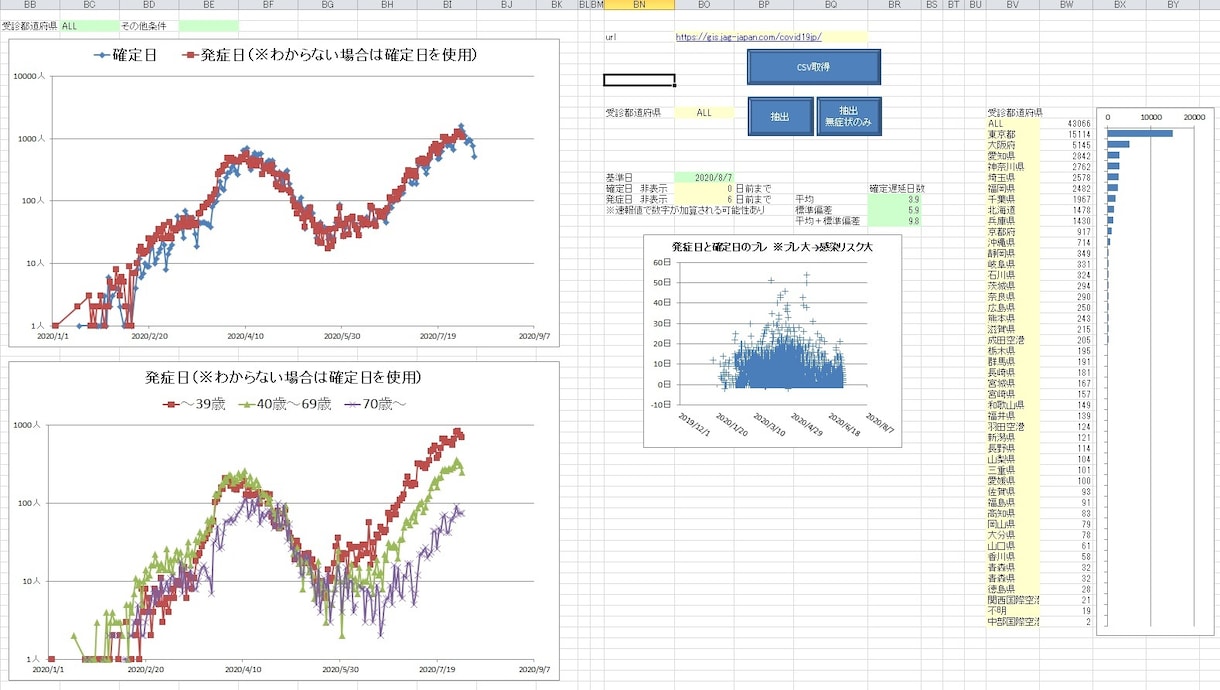Select the empty outlined cell in column BN
The image size is (1220, 690).
[639, 80]
